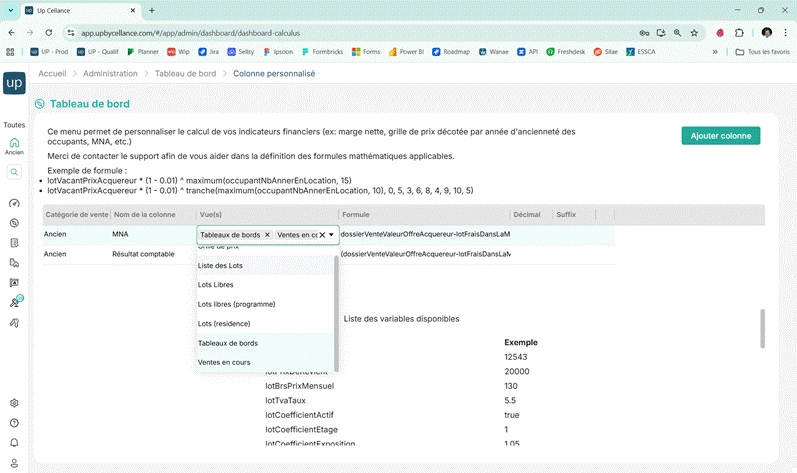
Task: Open Roadmap bookmark
Action: click(451, 52)
